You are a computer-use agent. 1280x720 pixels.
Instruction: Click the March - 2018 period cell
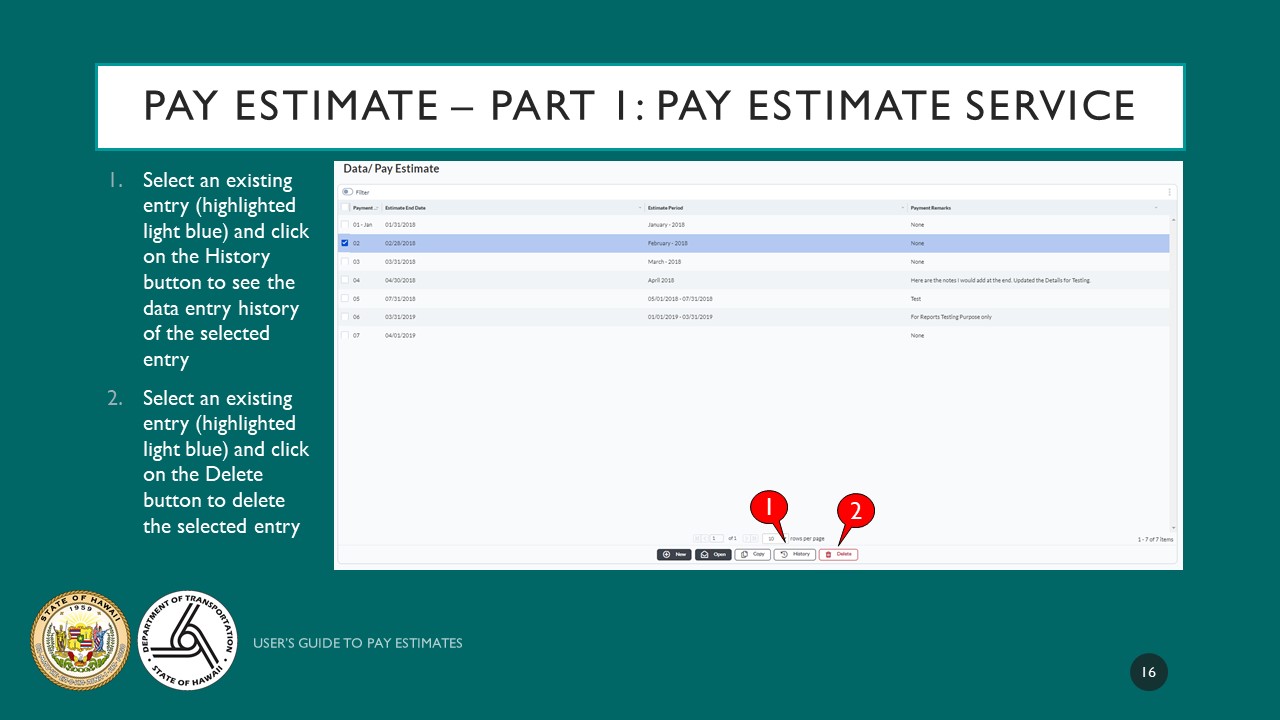pos(665,261)
